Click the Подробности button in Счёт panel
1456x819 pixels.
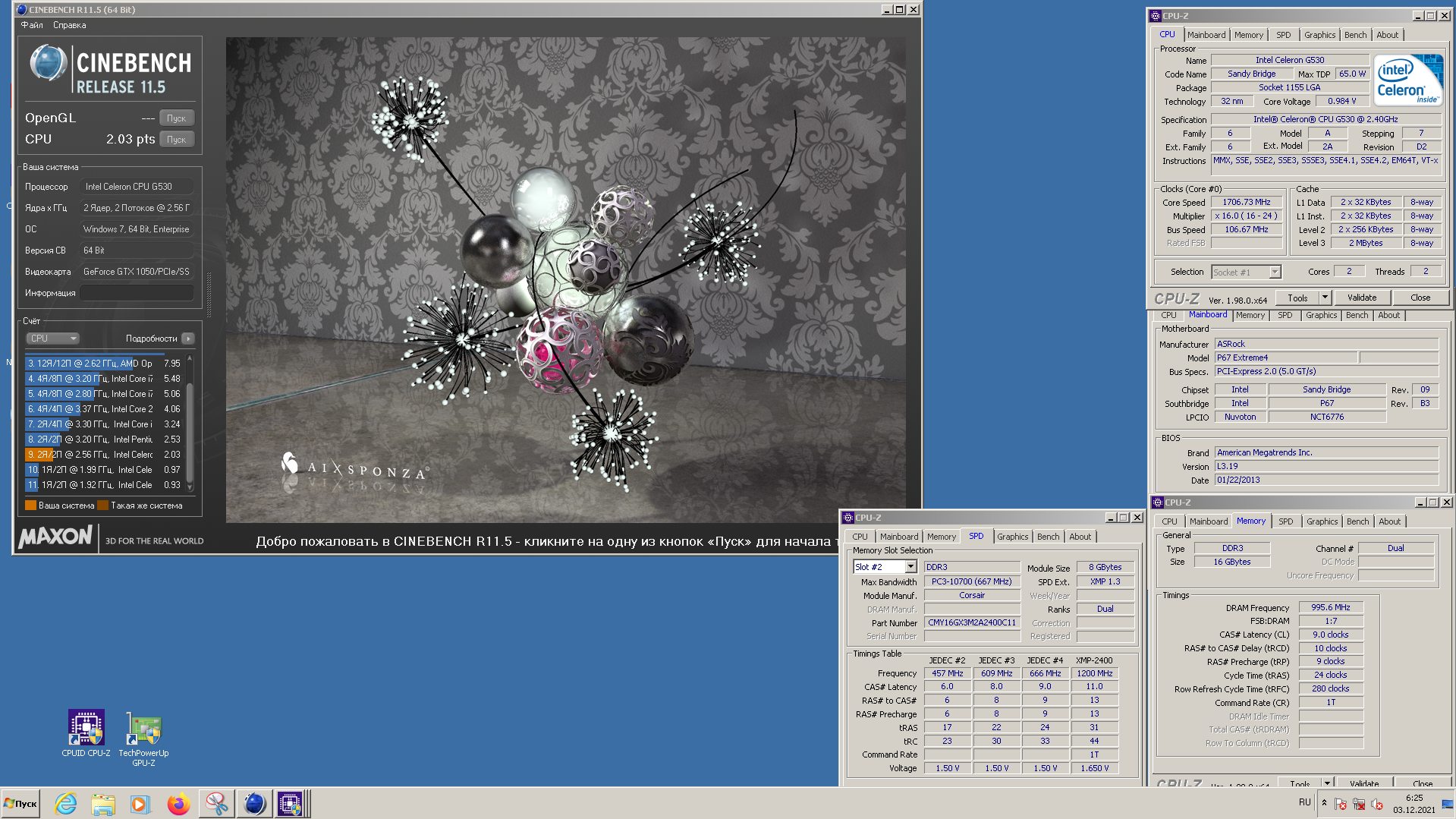151,339
